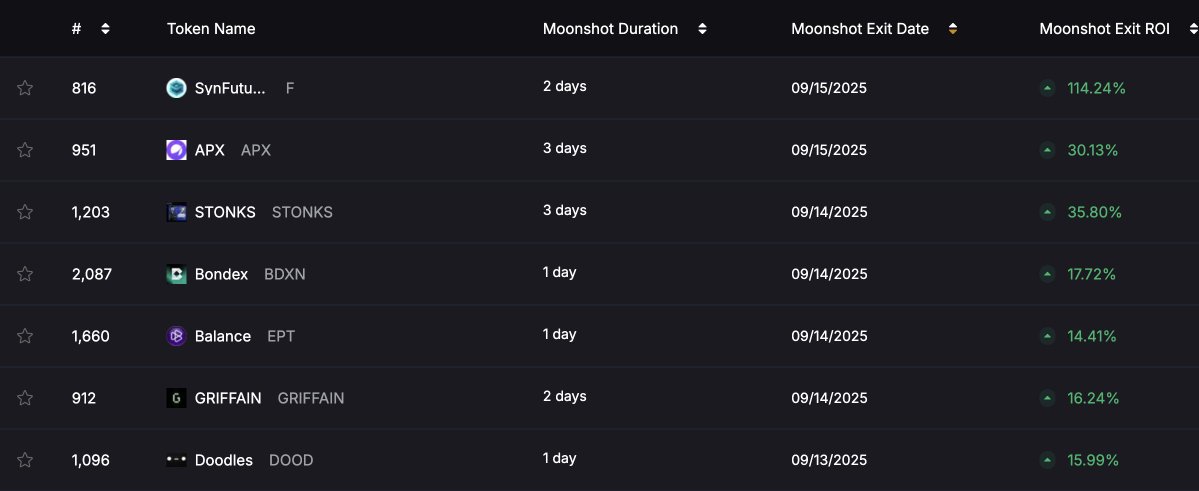The height and width of the screenshot is (491, 1199).
Task: Sort by Moonshot Exit ROI column
Action: point(1192,29)
